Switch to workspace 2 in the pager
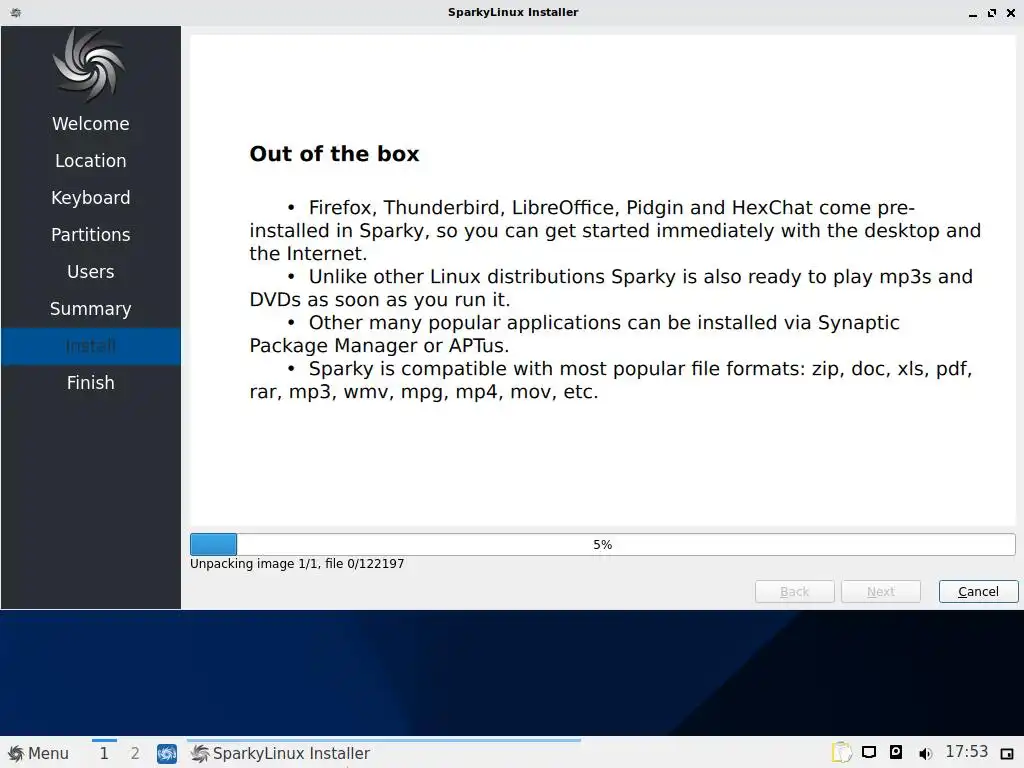Image resolution: width=1024 pixels, height=768 pixels. click(135, 753)
